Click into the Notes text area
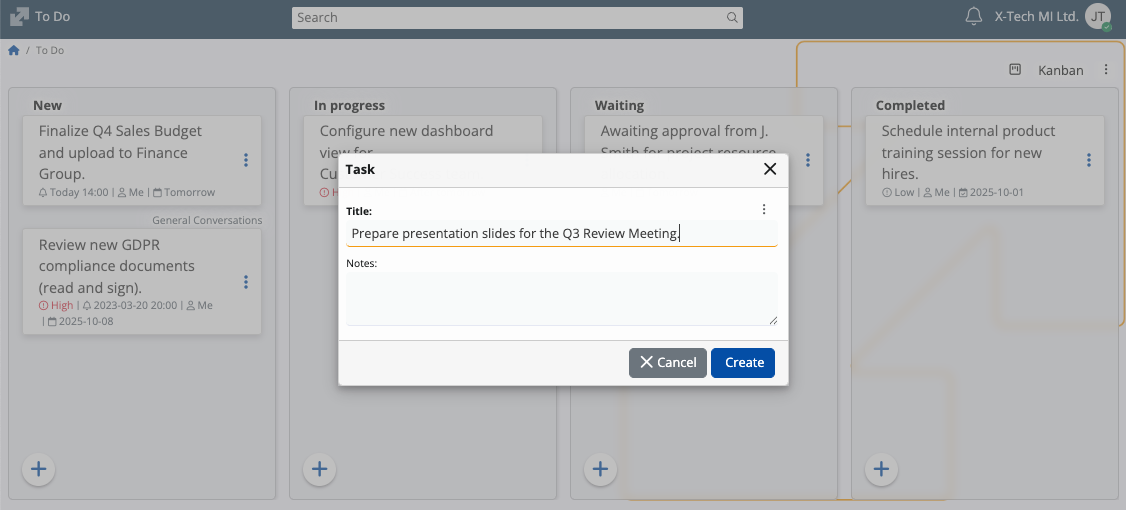The width and height of the screenshot is (1126, 510). point(561,298)
